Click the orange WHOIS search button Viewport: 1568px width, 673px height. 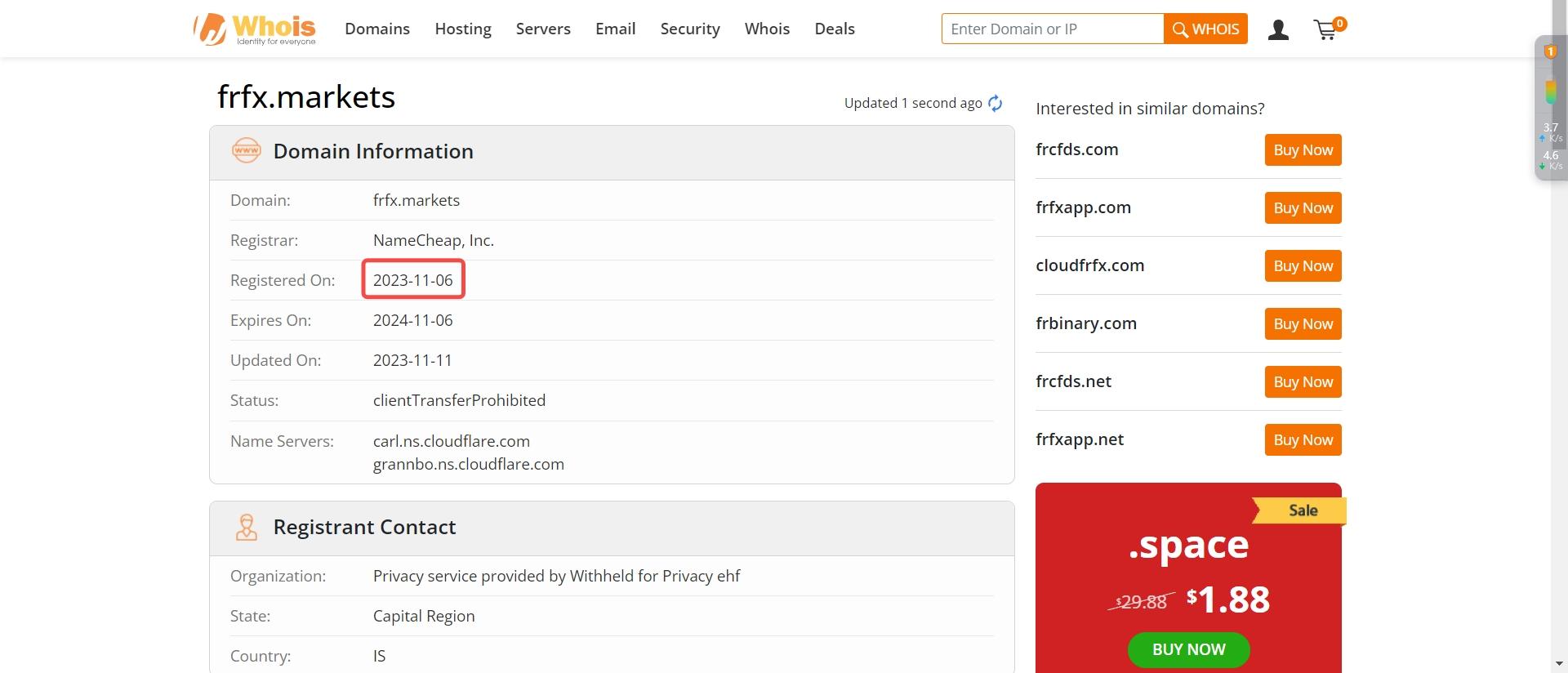pos(1205,29)
